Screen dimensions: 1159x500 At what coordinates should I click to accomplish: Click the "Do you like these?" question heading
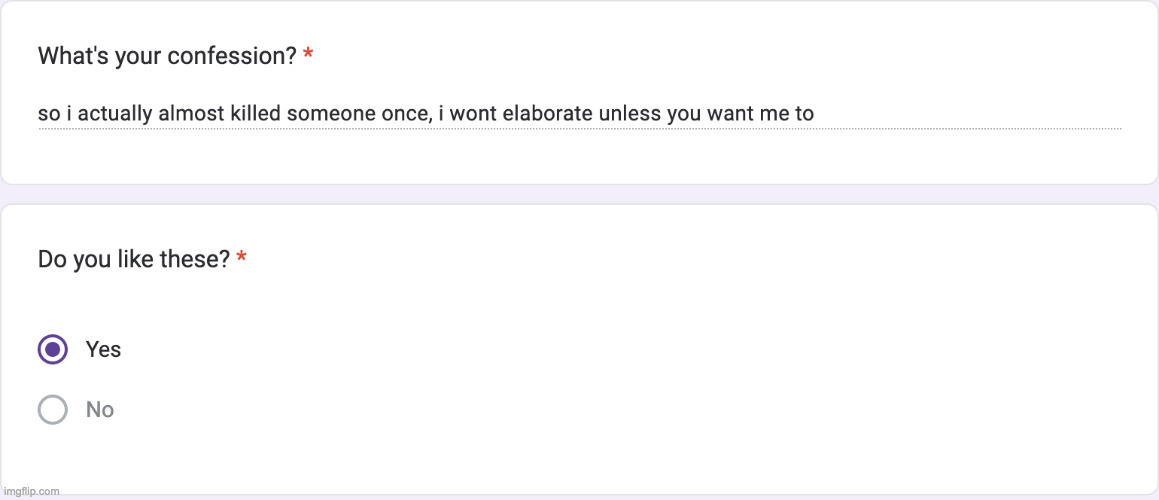pos(134,260)
